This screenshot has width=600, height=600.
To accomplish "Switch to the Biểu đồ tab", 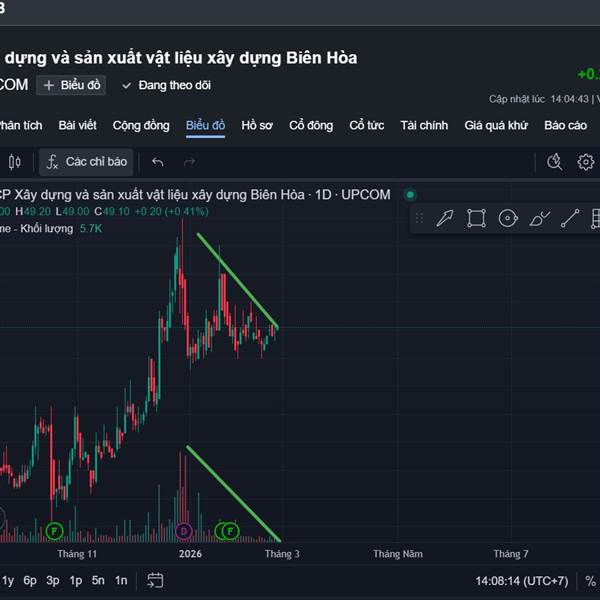I will point(205,126).
